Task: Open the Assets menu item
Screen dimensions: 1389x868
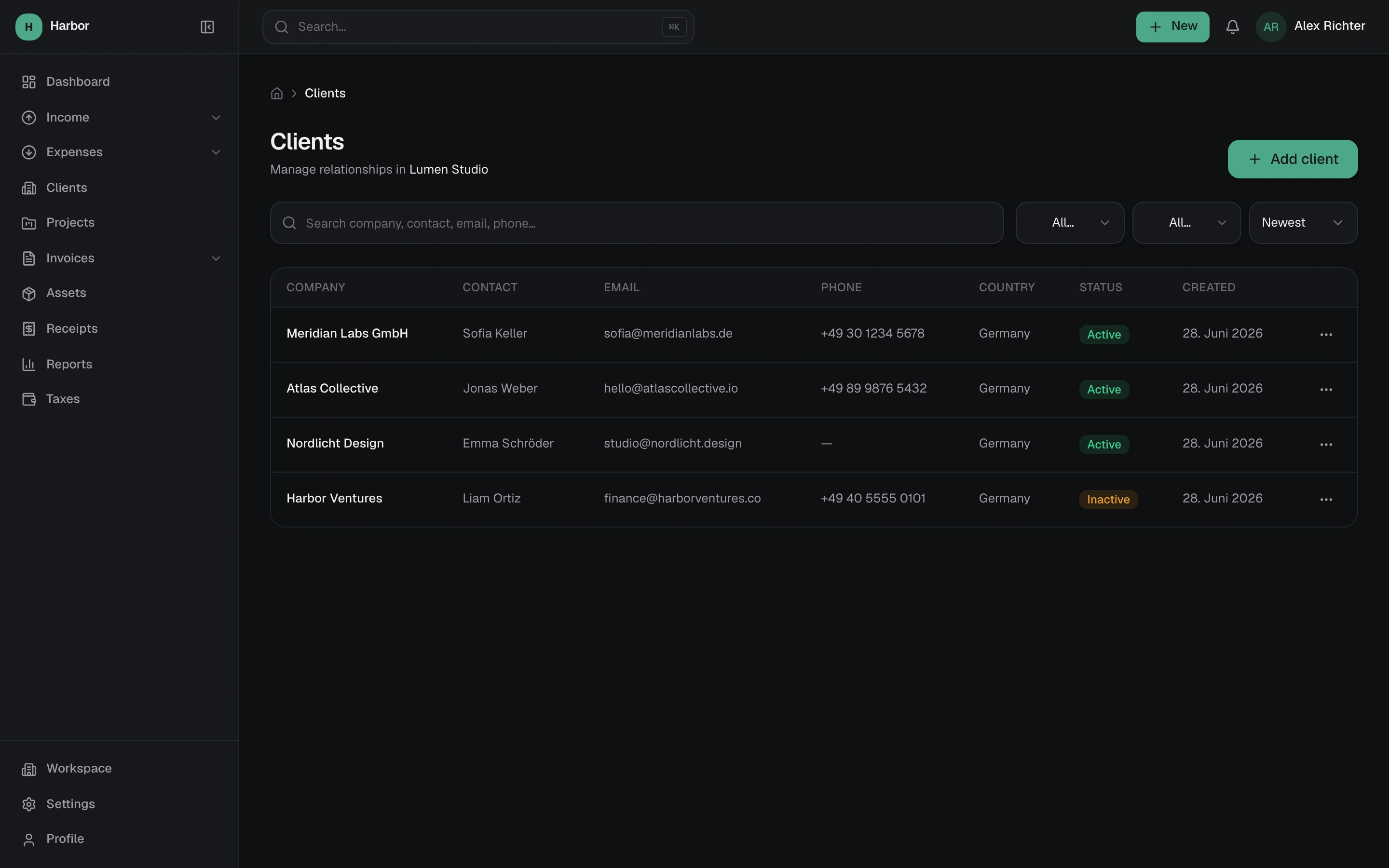Action: [119, 293]
